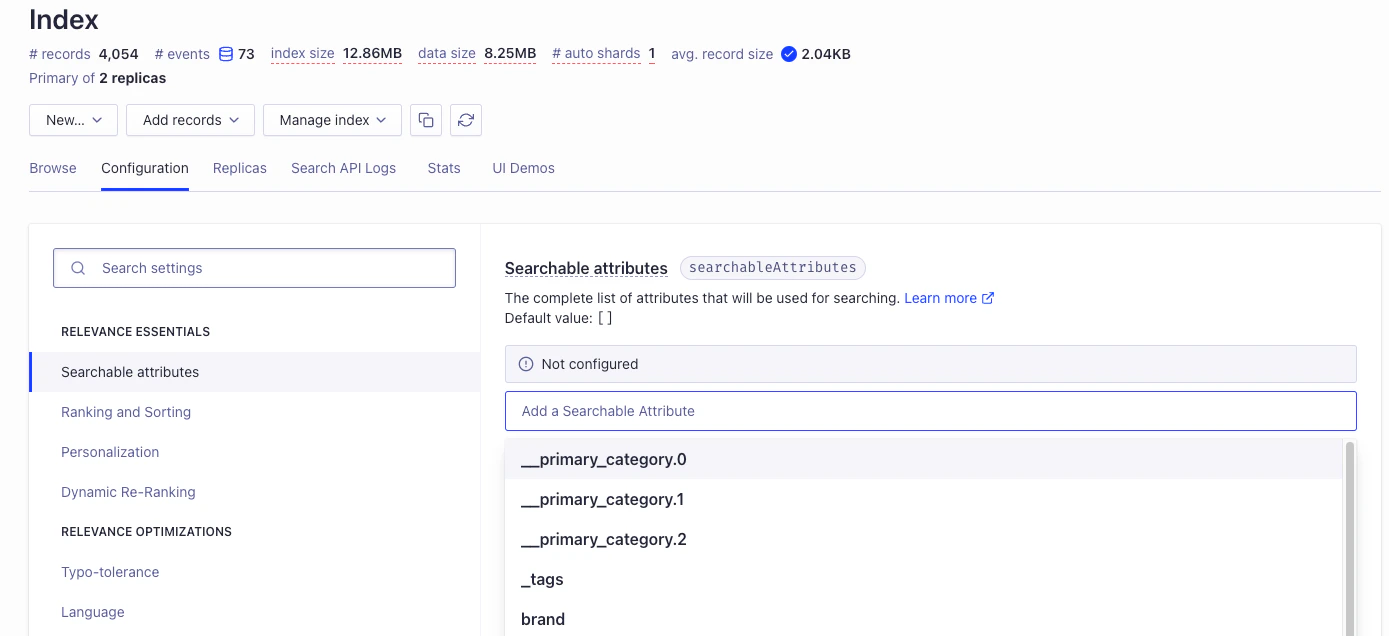
Task: Click the blue check badge near avg. record size
Action: [790, 53]
